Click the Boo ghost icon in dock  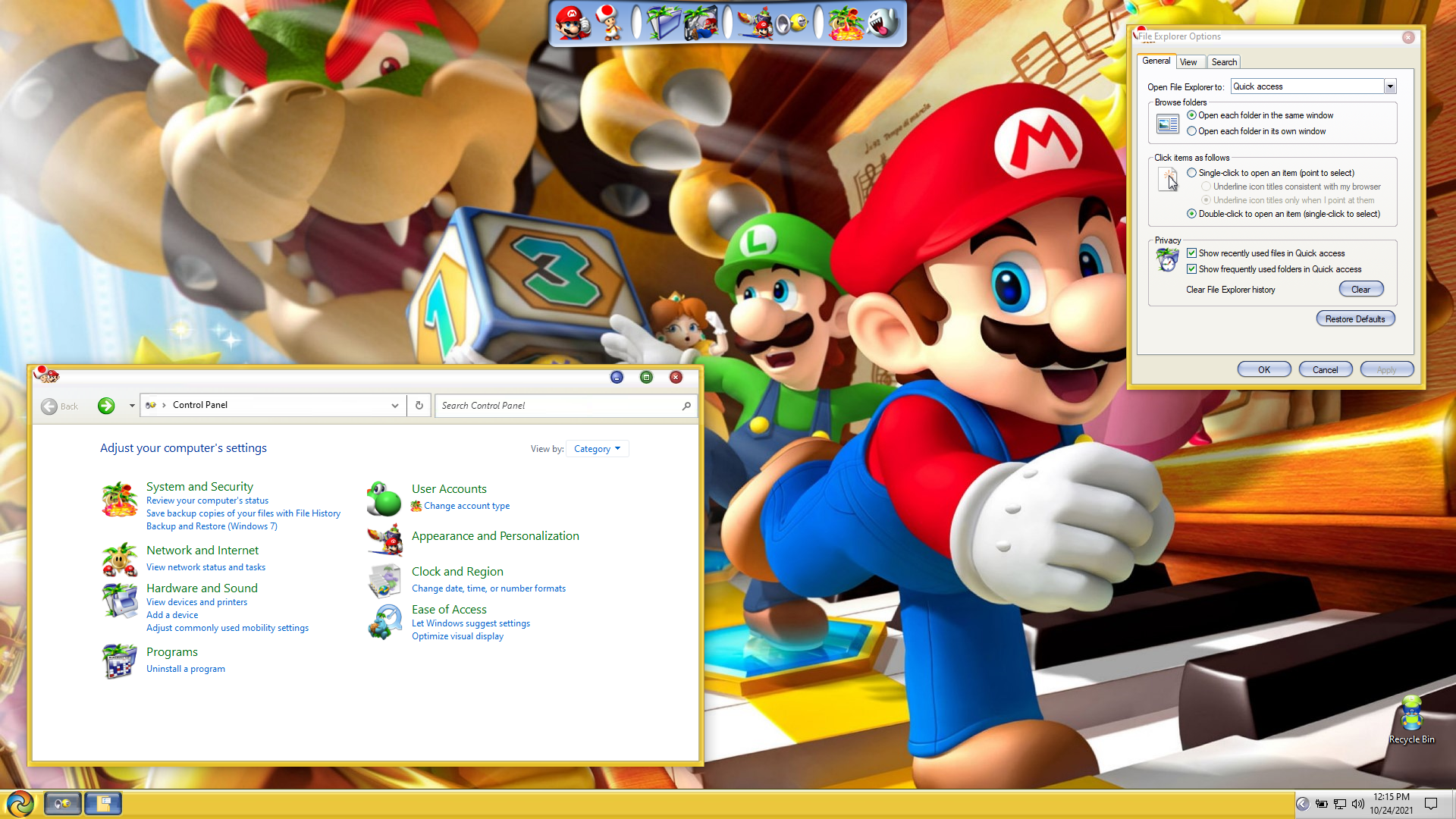[x=883, y=23]
